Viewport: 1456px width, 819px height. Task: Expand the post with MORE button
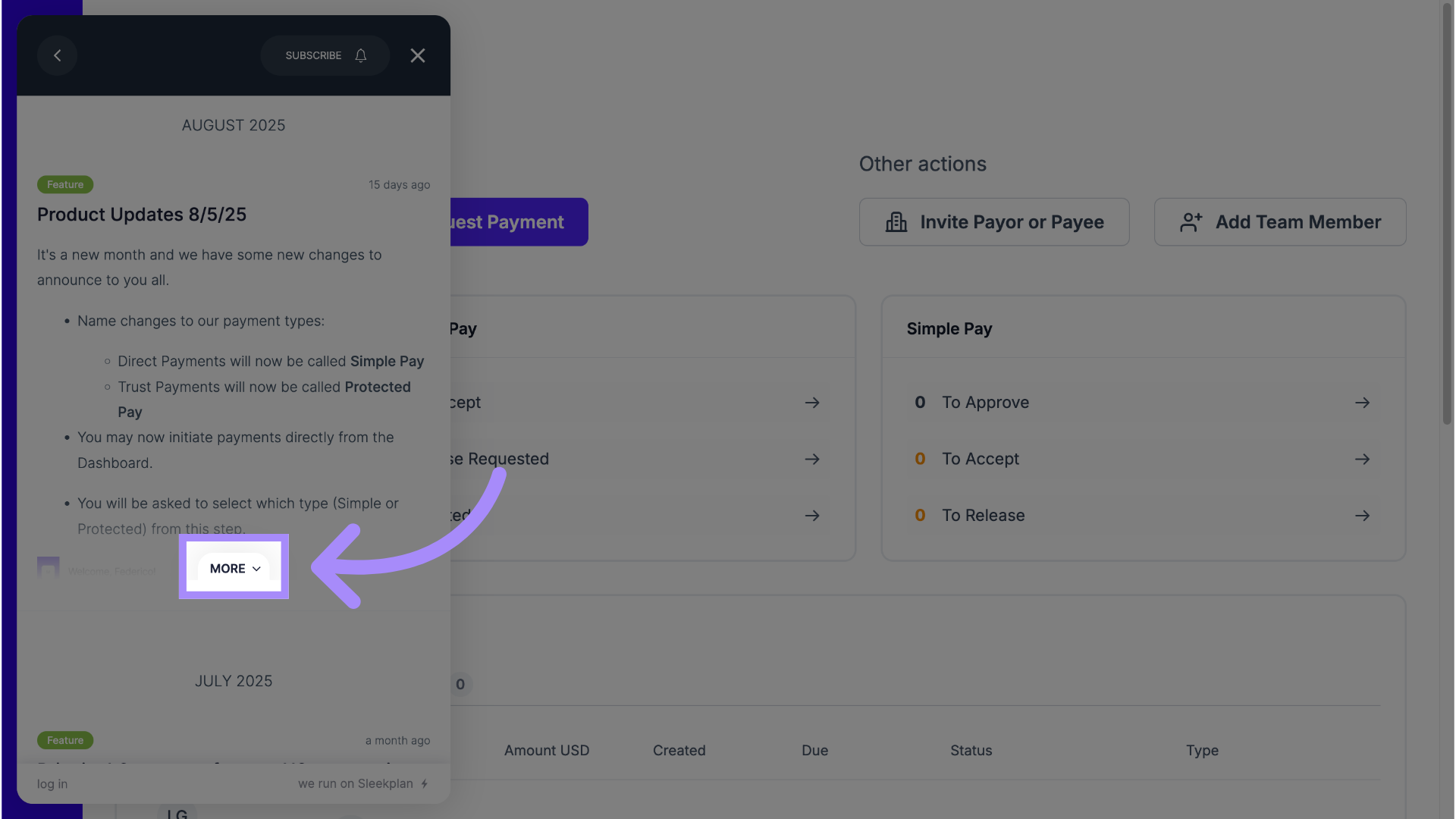click(234, 568)
